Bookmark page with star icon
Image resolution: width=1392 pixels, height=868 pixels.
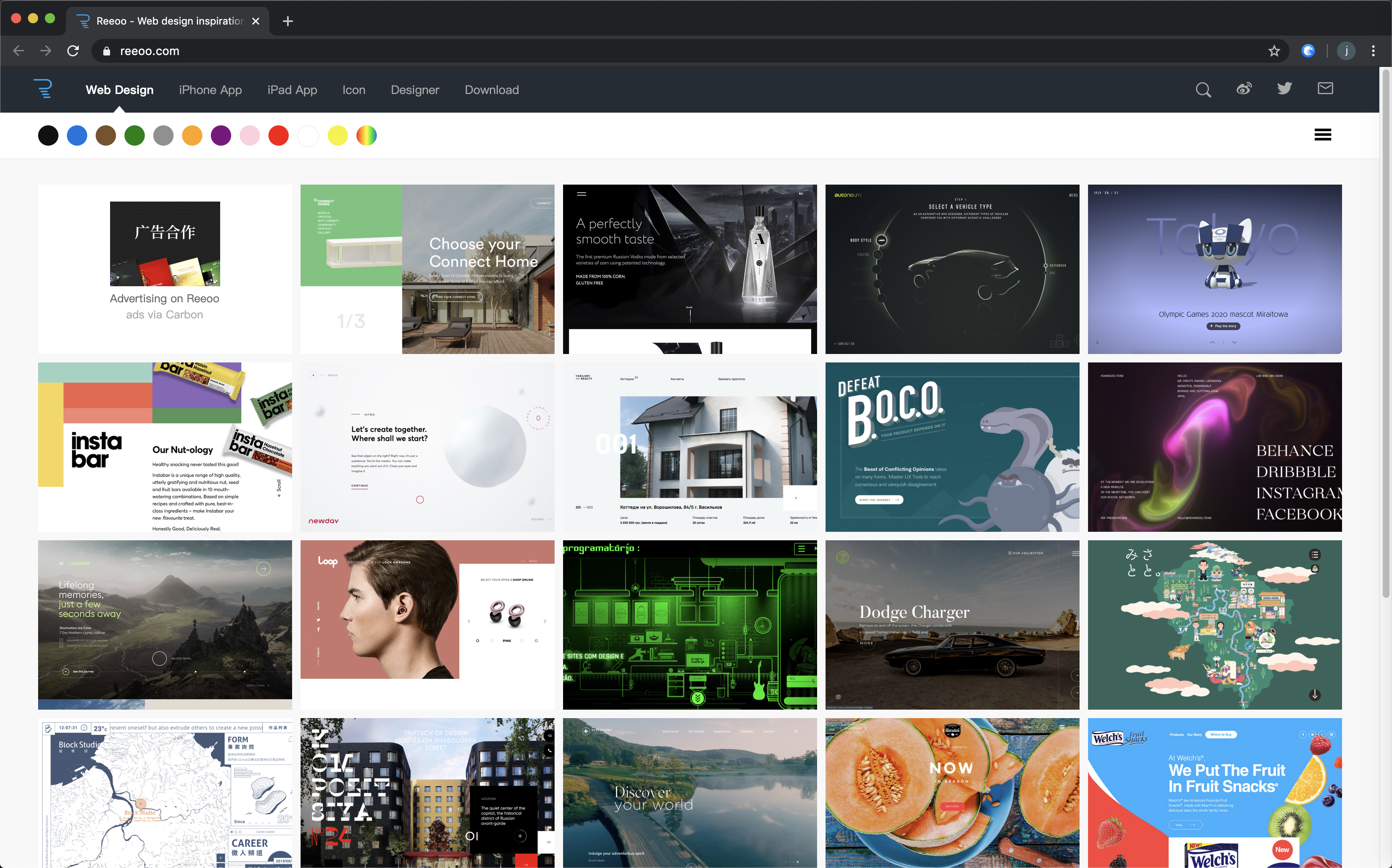pyautogui.click(x=1274, y=51)
